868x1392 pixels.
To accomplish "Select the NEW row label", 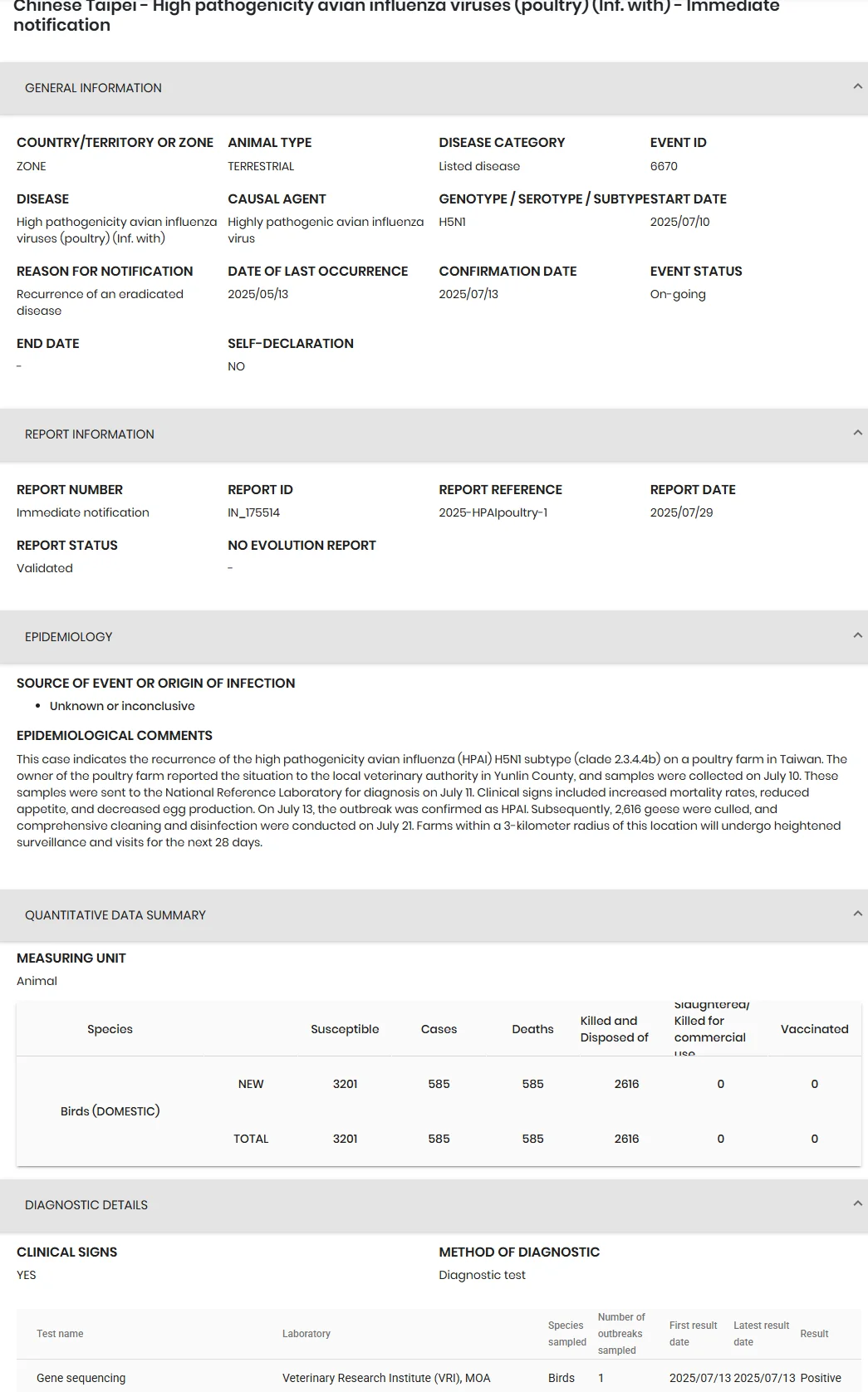I will tap(251, 1084).
